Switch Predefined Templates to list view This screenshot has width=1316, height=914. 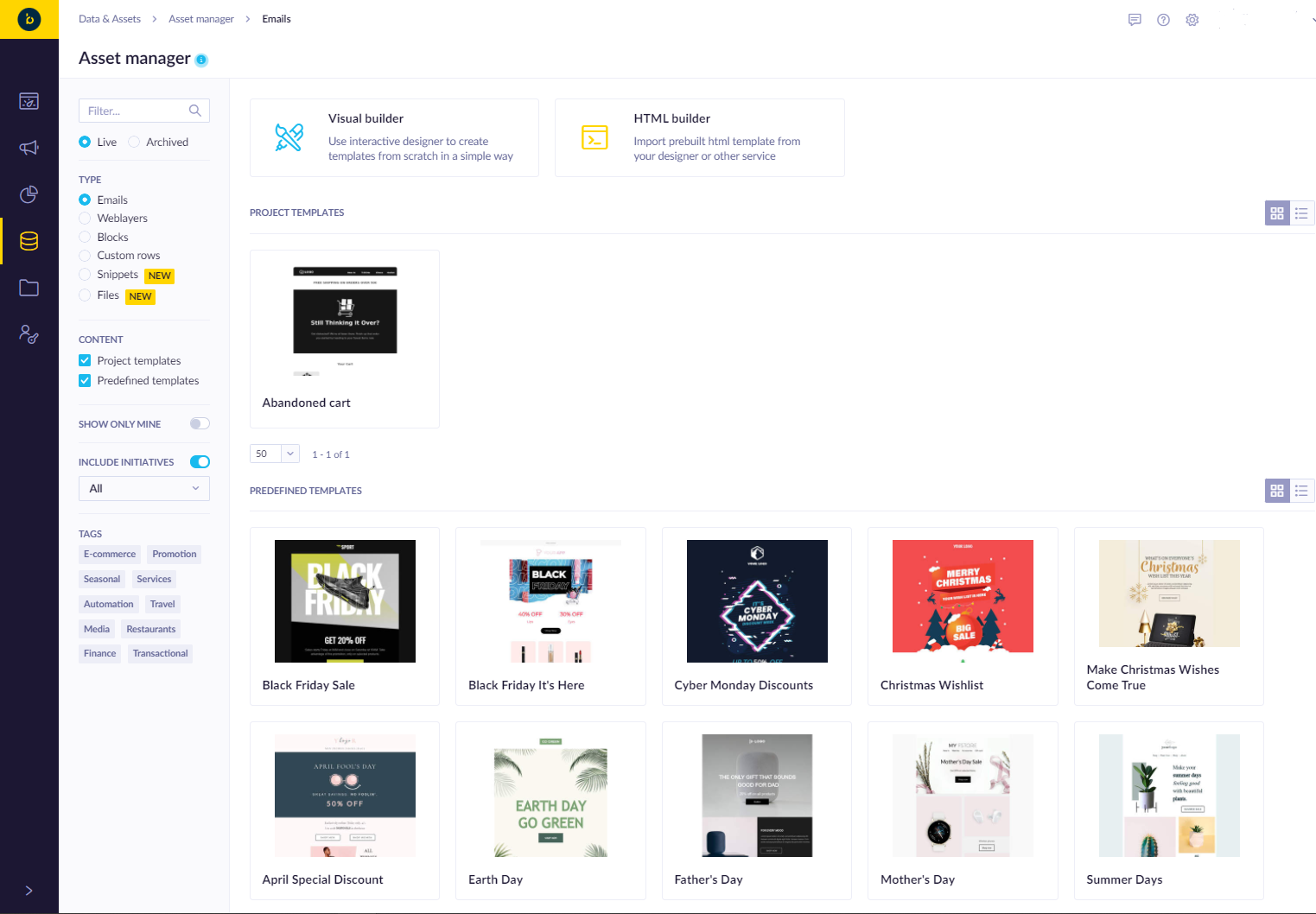[x=1301, y=490]
